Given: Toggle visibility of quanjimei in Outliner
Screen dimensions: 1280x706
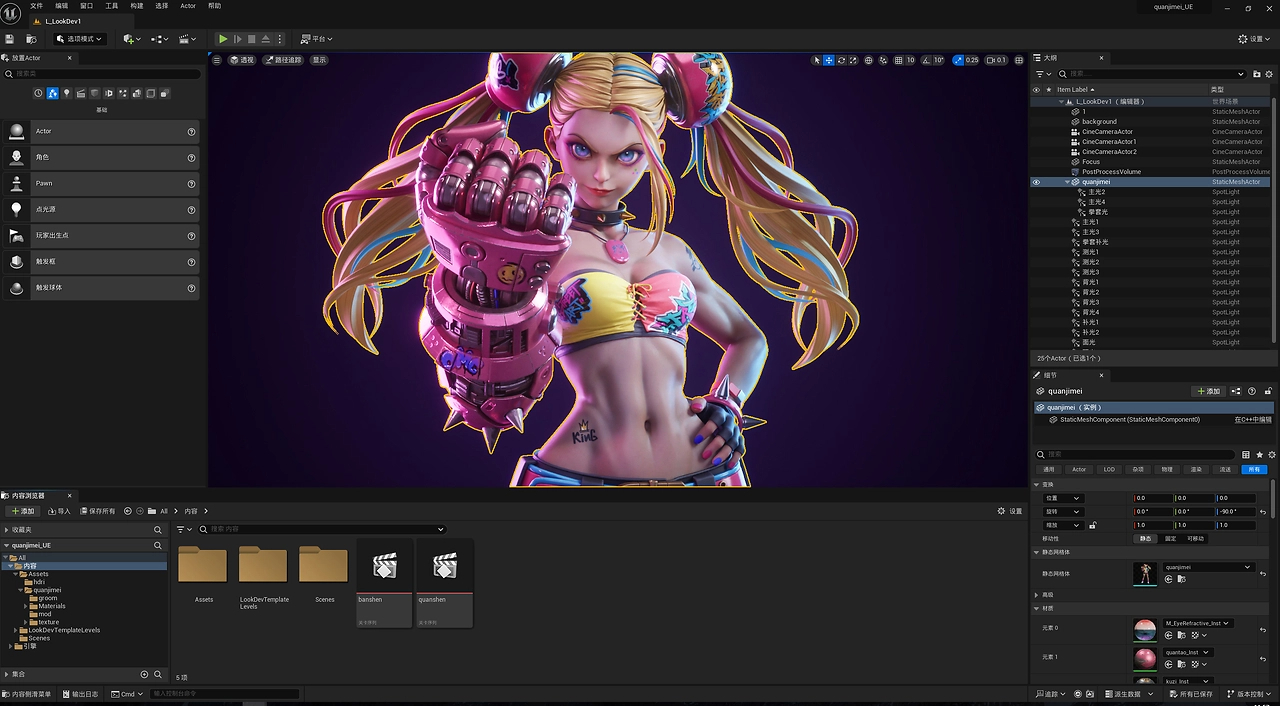Looking at the screenshot, I should pyautogui.click(x=1036, y=182).
